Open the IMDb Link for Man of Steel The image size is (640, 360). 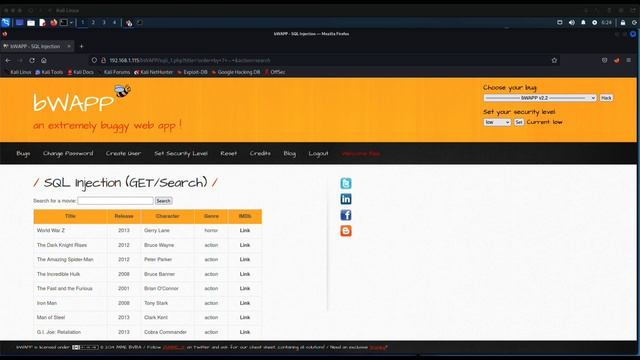click(245, 318)
